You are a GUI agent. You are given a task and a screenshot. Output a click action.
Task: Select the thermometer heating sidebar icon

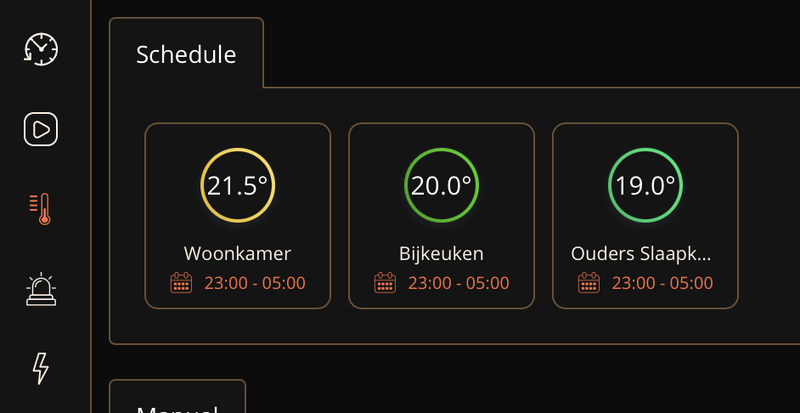(41, 208)
